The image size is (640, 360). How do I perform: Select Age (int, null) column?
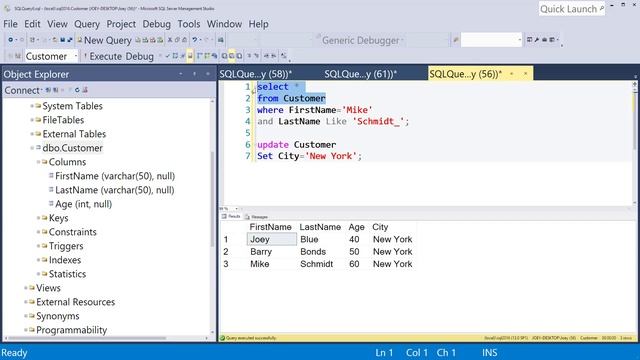click(83, 204)
